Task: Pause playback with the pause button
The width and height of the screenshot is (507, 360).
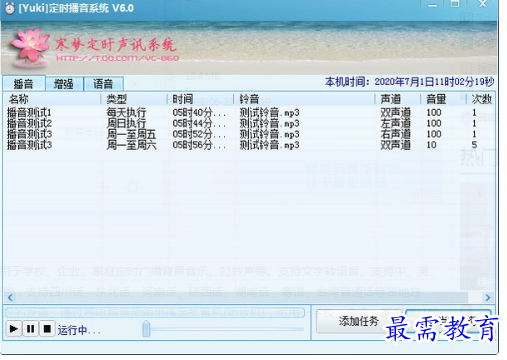Action: point(31,329)
